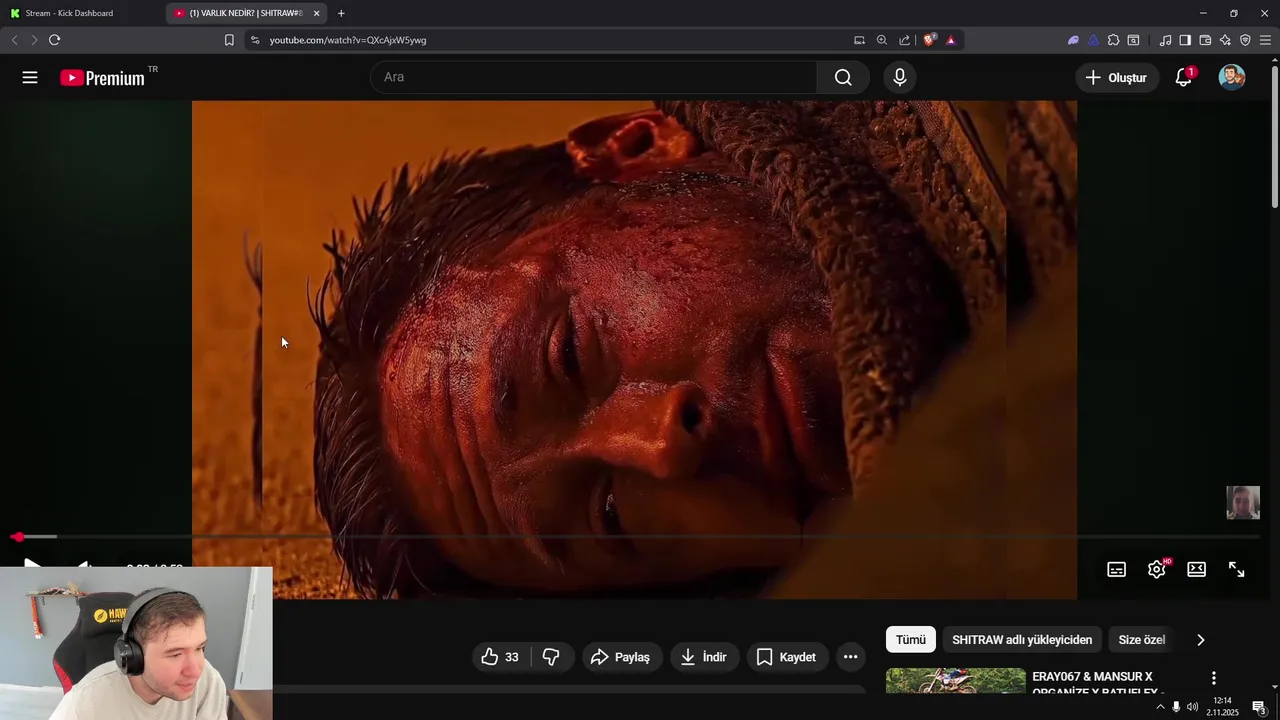Image resolution: width=1280 pixels, height=720 pixels.
Task: Toggle browser sidebar panel
Action: [x=1185, y=40]
